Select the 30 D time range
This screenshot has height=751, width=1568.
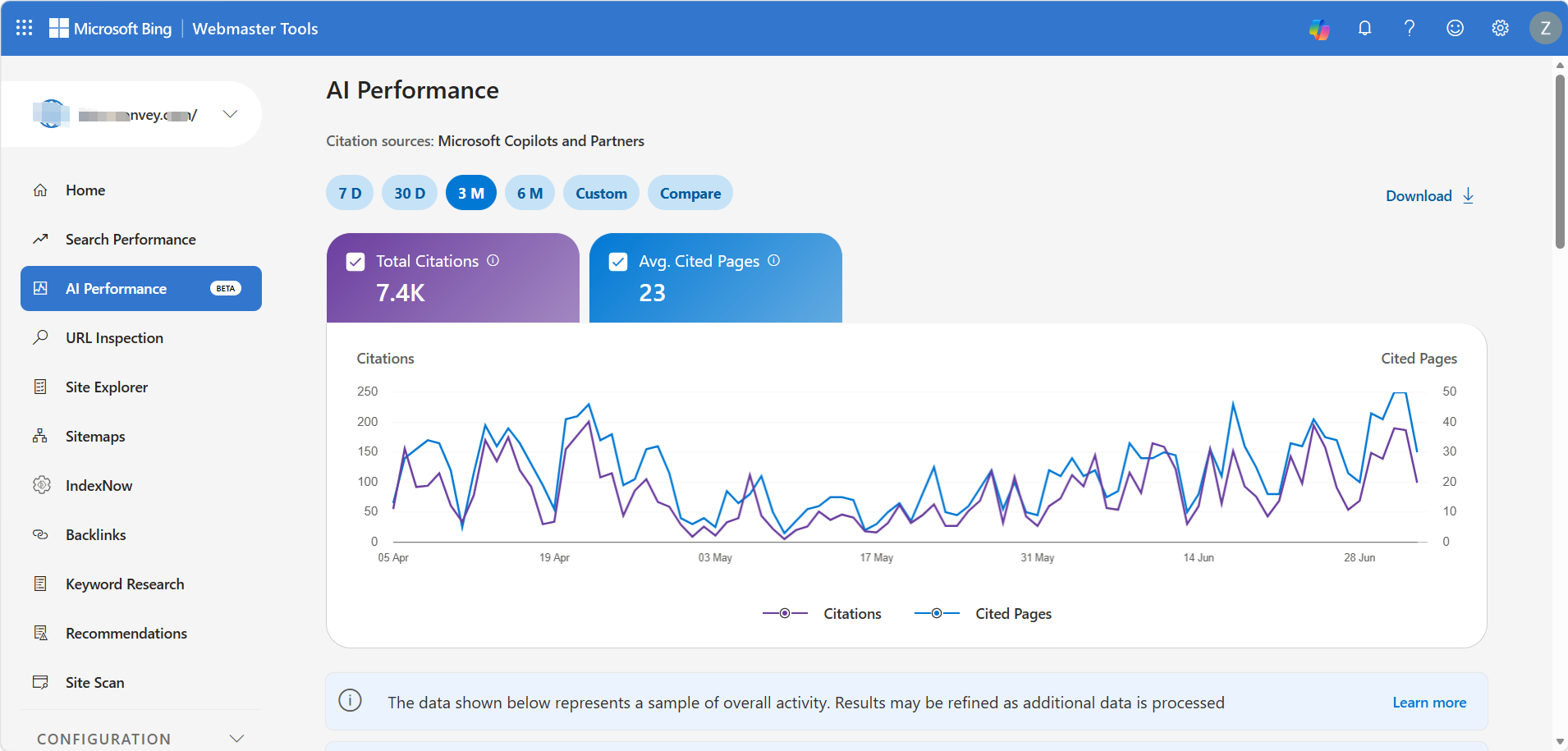click(x=410, y=193)
